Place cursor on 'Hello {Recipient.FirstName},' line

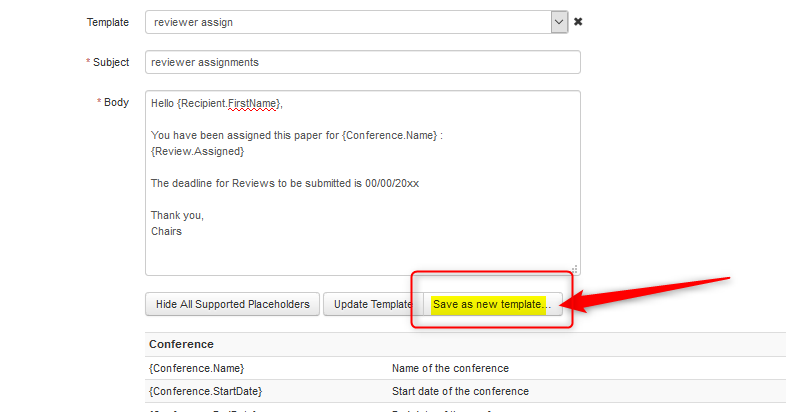(x=217, y=103)
